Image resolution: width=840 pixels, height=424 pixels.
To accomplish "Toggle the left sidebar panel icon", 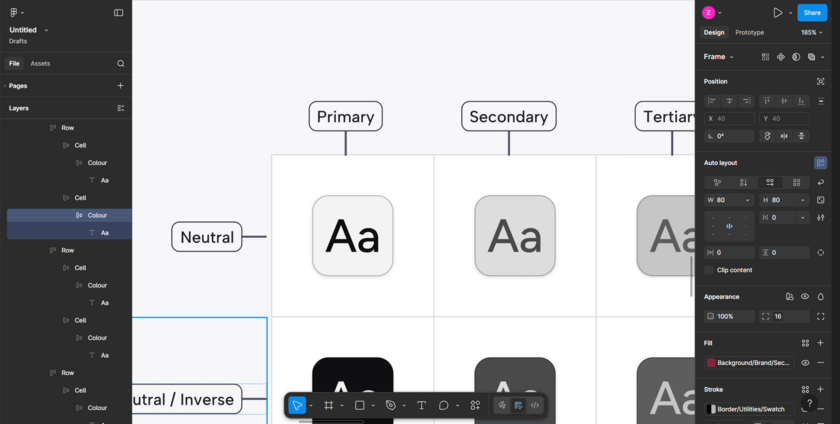I will click(118, 13).
